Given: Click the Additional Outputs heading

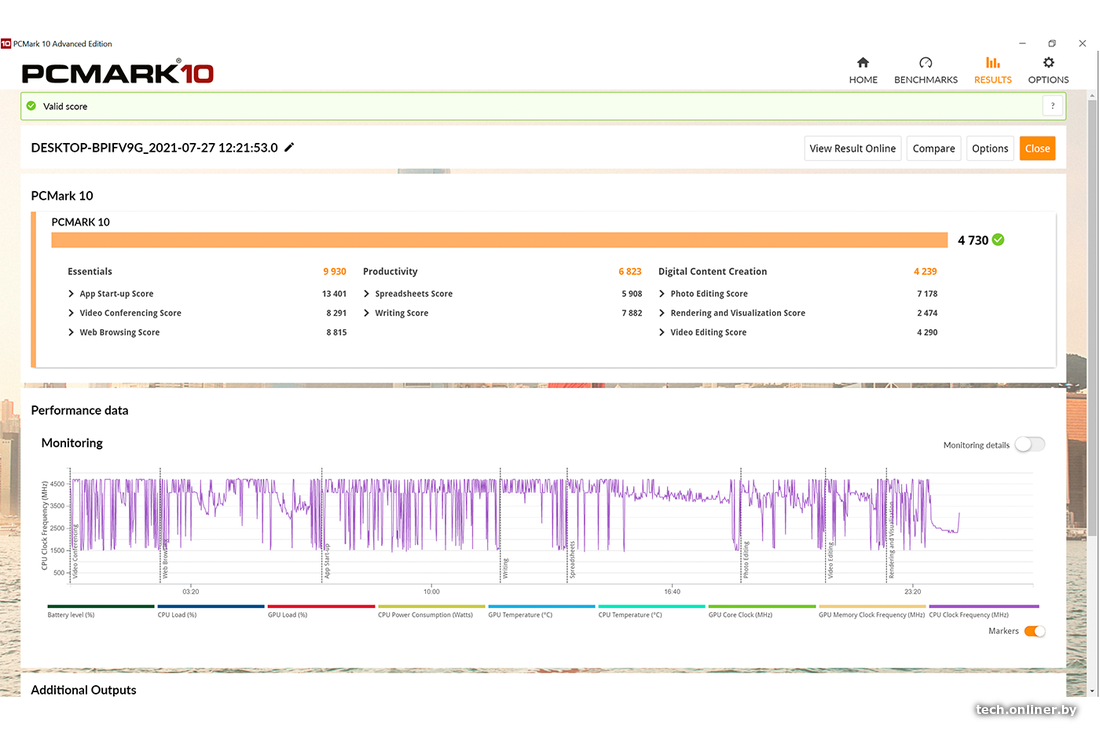Looking at the screenshot, I should (83, 690).
